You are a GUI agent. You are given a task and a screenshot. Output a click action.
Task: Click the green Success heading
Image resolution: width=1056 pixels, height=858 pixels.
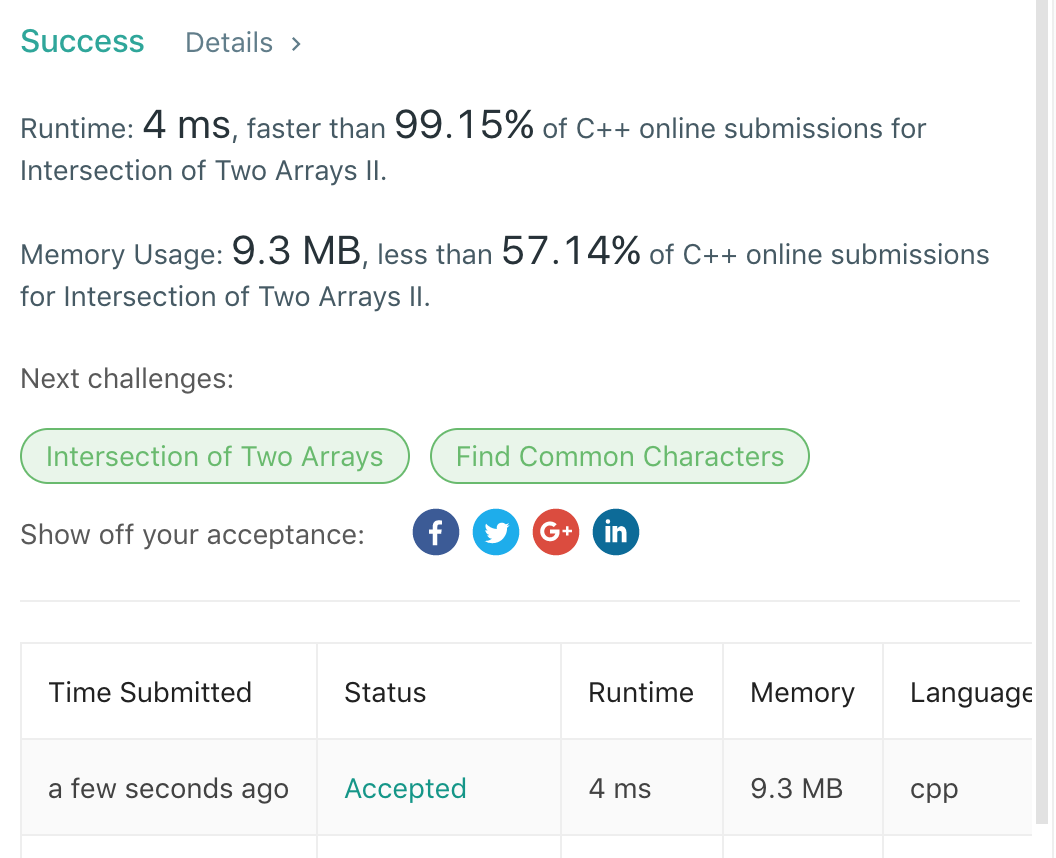click(82, 42)
